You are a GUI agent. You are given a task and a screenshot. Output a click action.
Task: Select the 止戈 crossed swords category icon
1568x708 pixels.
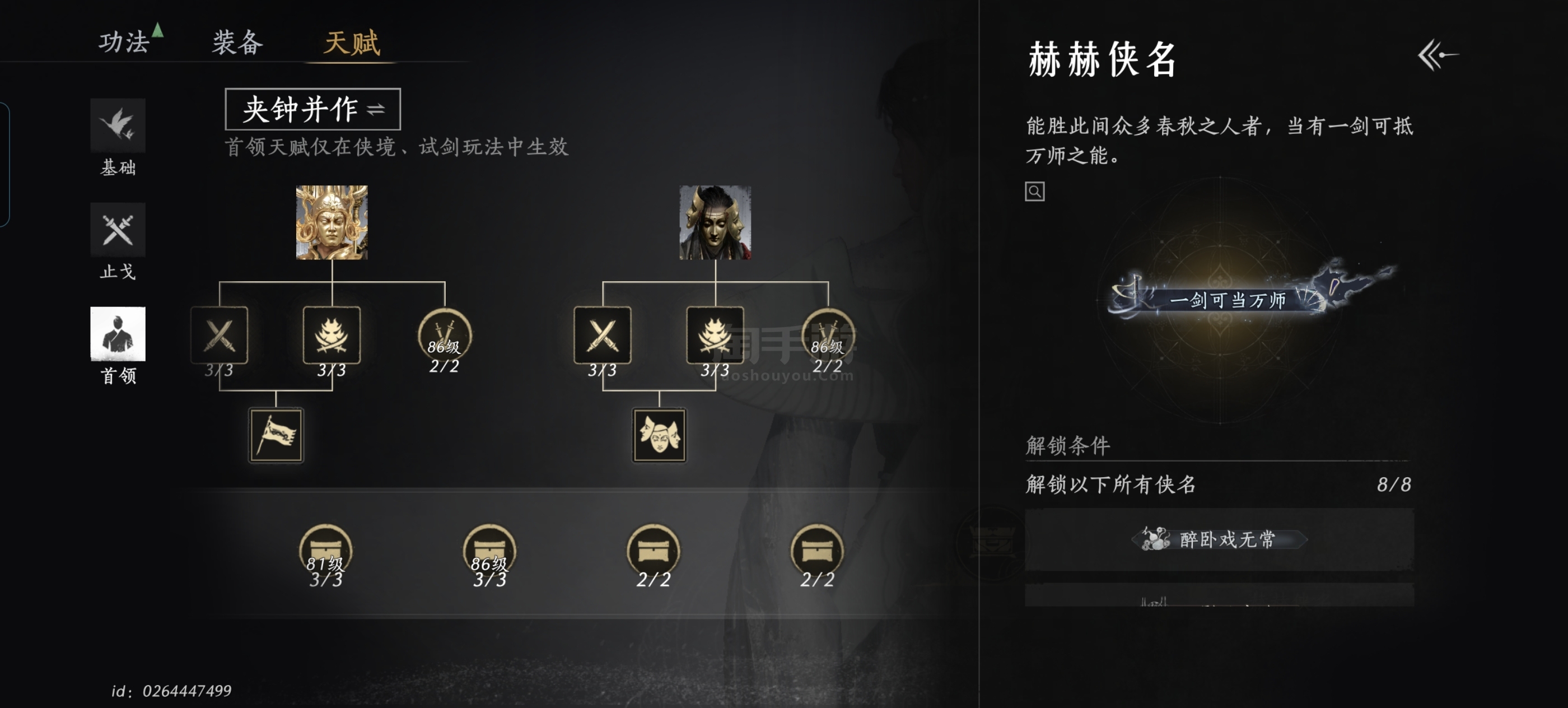point(118,230)
